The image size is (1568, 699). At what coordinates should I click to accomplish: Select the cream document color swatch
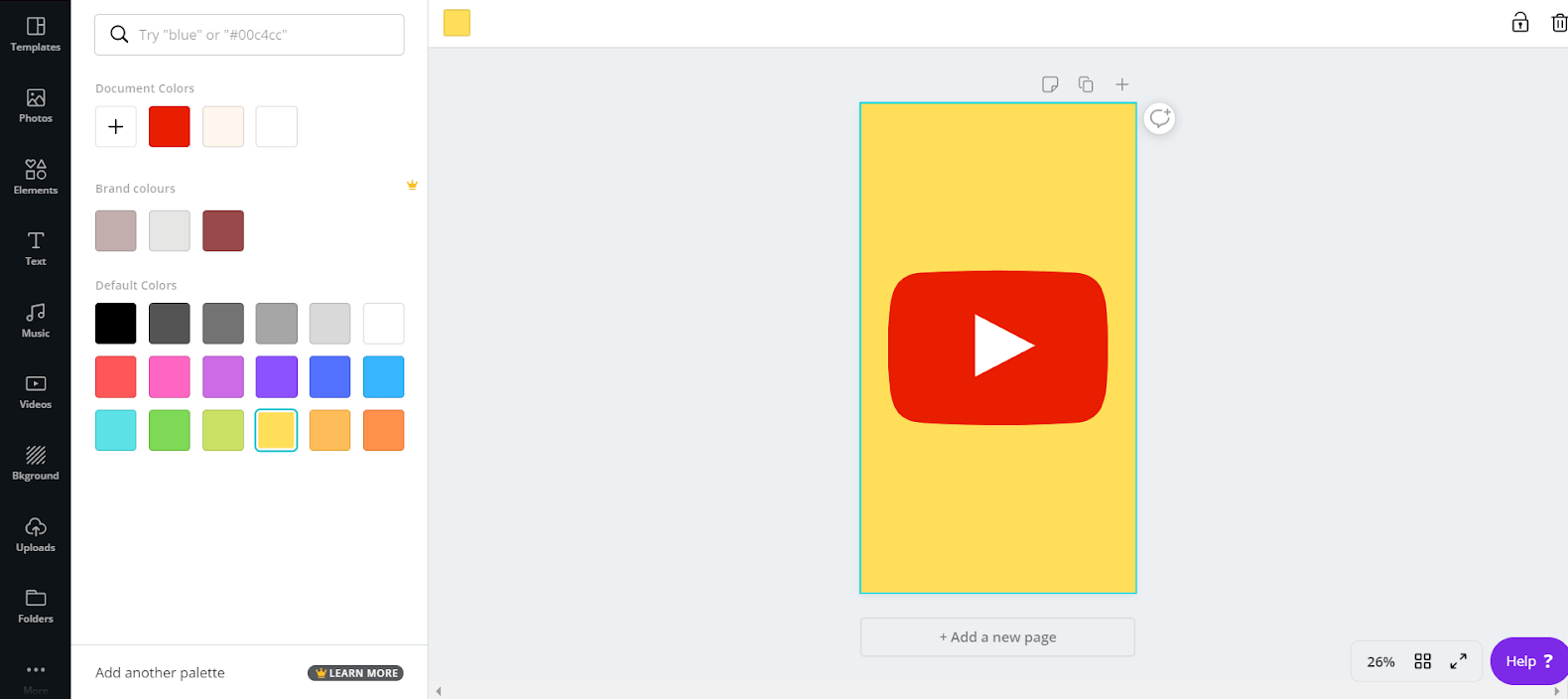coord(223,127)
